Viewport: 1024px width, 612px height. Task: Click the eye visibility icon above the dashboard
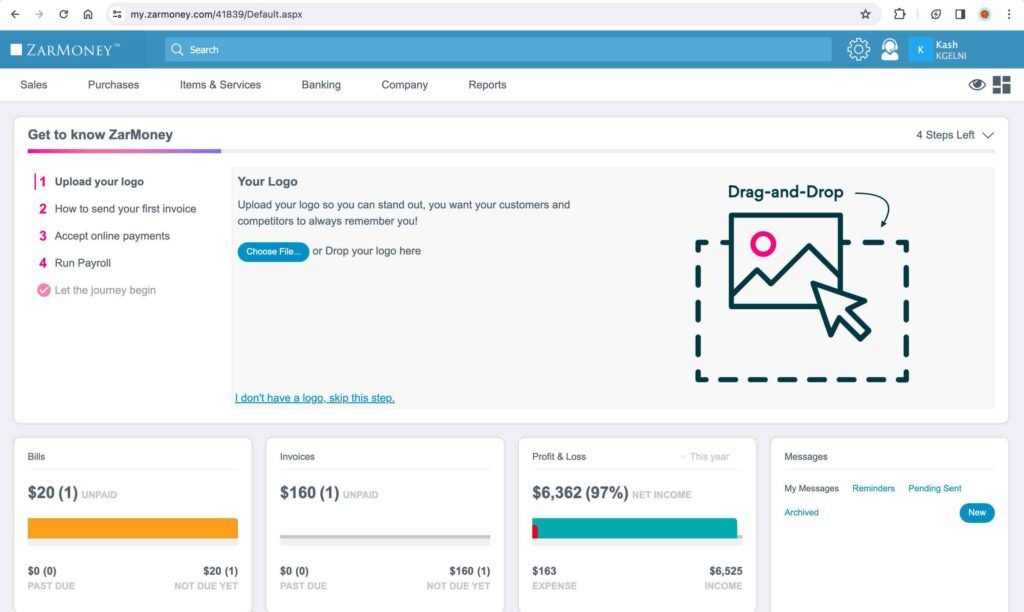pyautogui.click(x=977, y=85)
